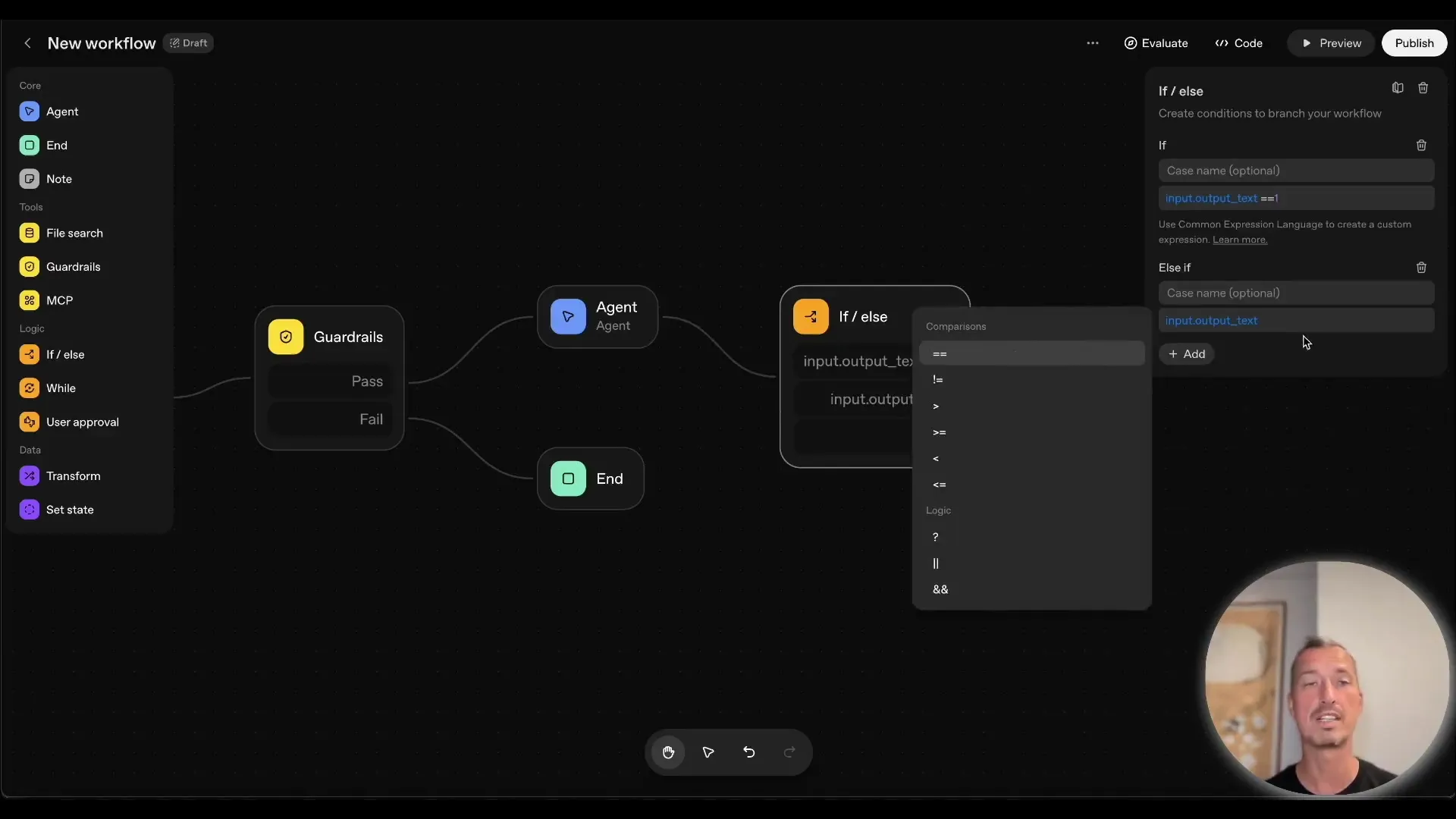Select the && logic operator
Viewport: 1456px width, 819px height.
(x=940, y=589)
